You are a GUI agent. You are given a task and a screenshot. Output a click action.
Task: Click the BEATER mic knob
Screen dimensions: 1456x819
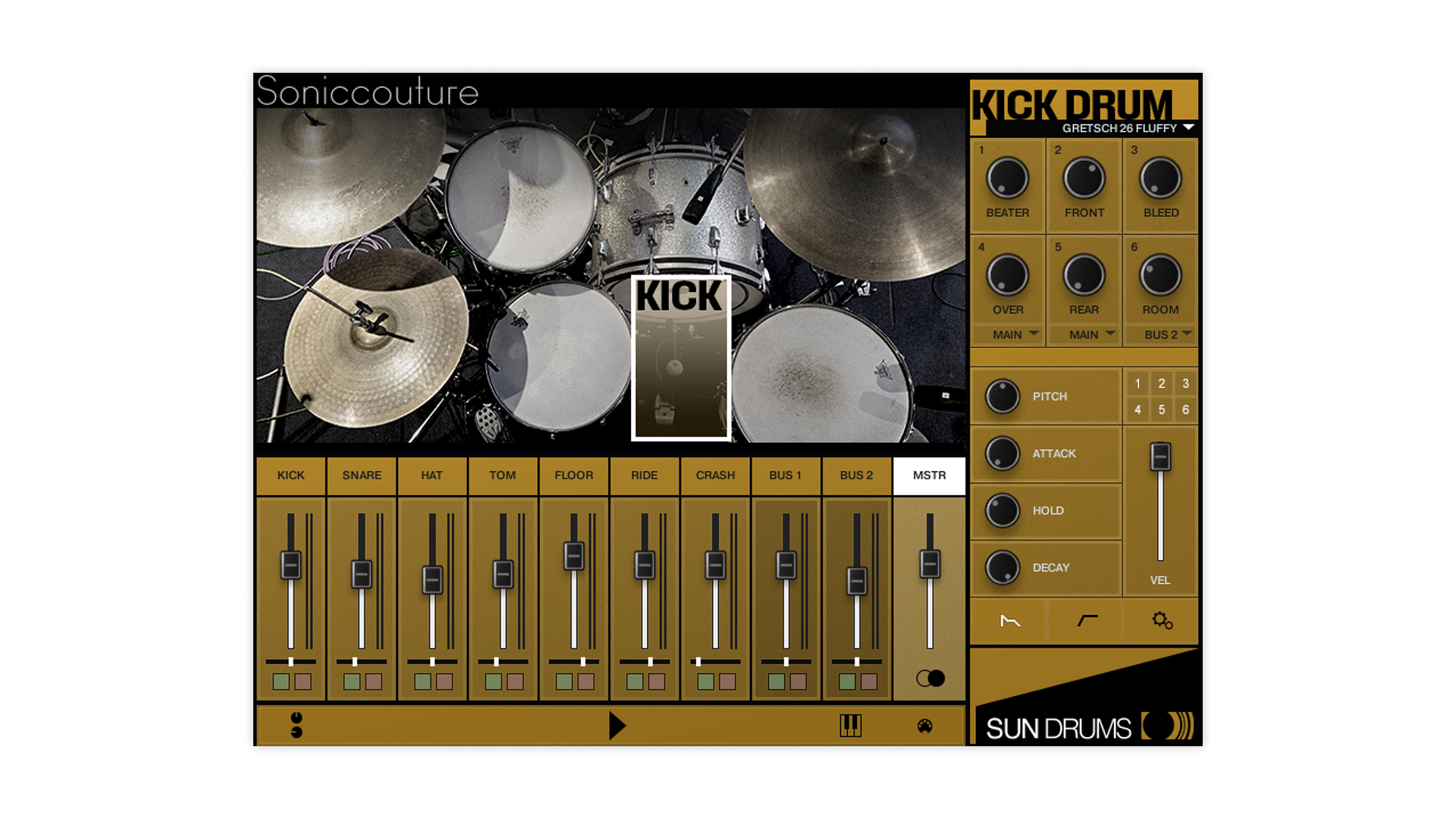pos(1007,179)
